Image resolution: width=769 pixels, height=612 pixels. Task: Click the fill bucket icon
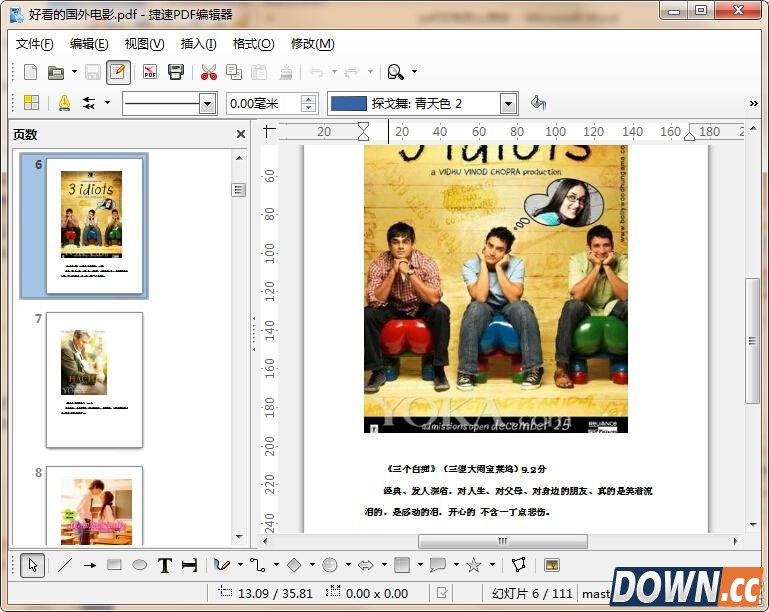click(538, 103)
